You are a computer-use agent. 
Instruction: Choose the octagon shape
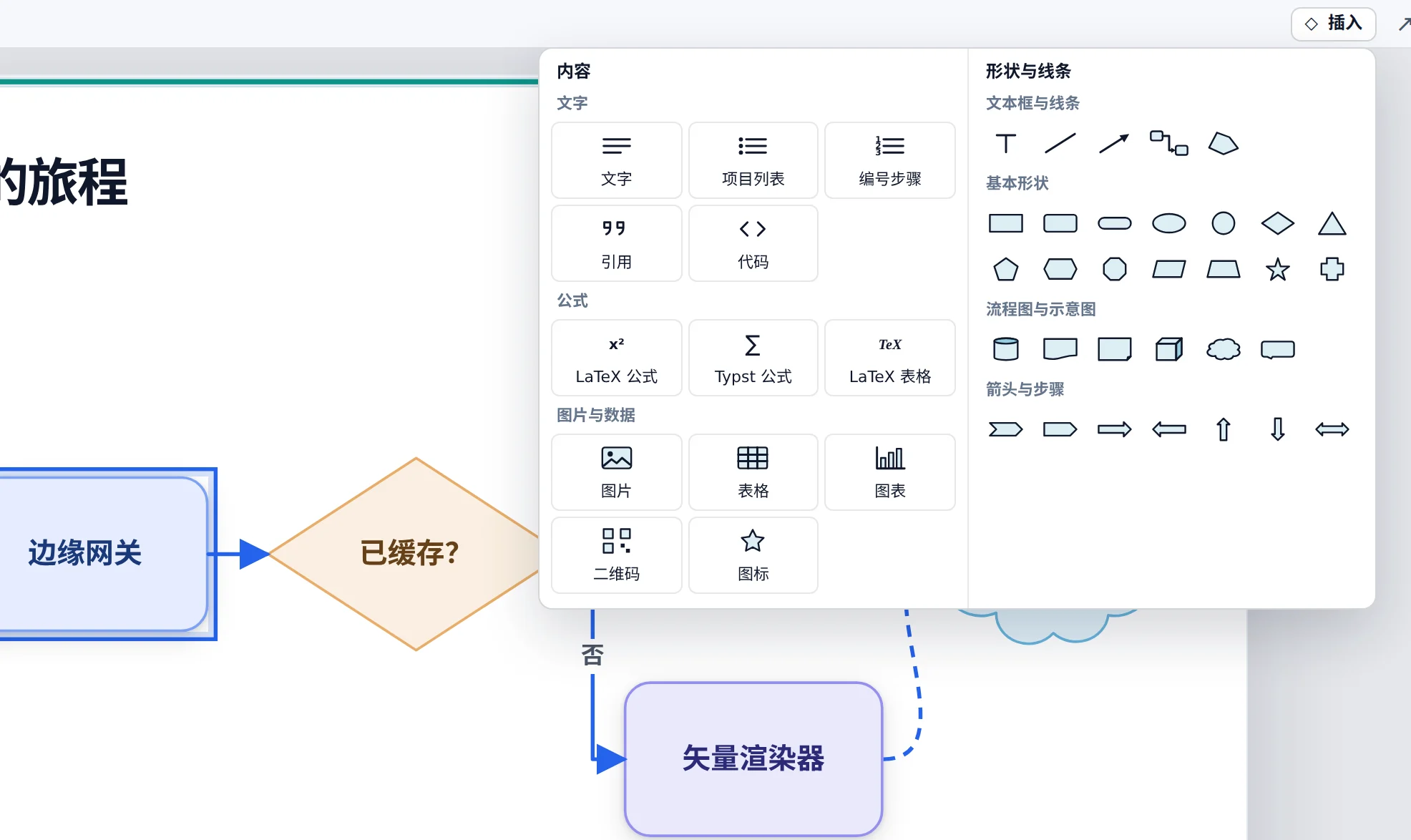click(x=1115, y=270)
